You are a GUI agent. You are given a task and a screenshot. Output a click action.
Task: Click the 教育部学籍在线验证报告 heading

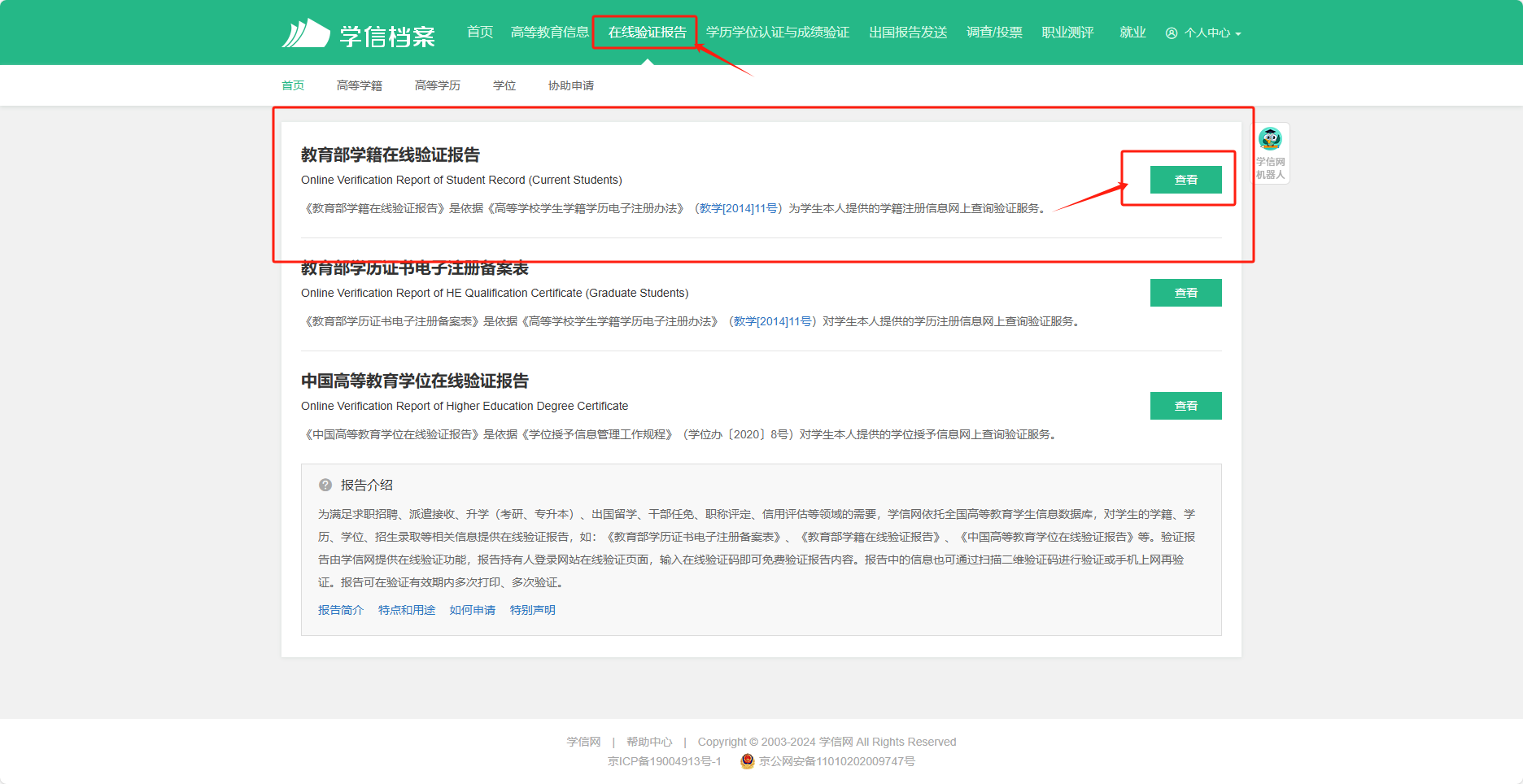pyautogui.click(x=391, y=155)
